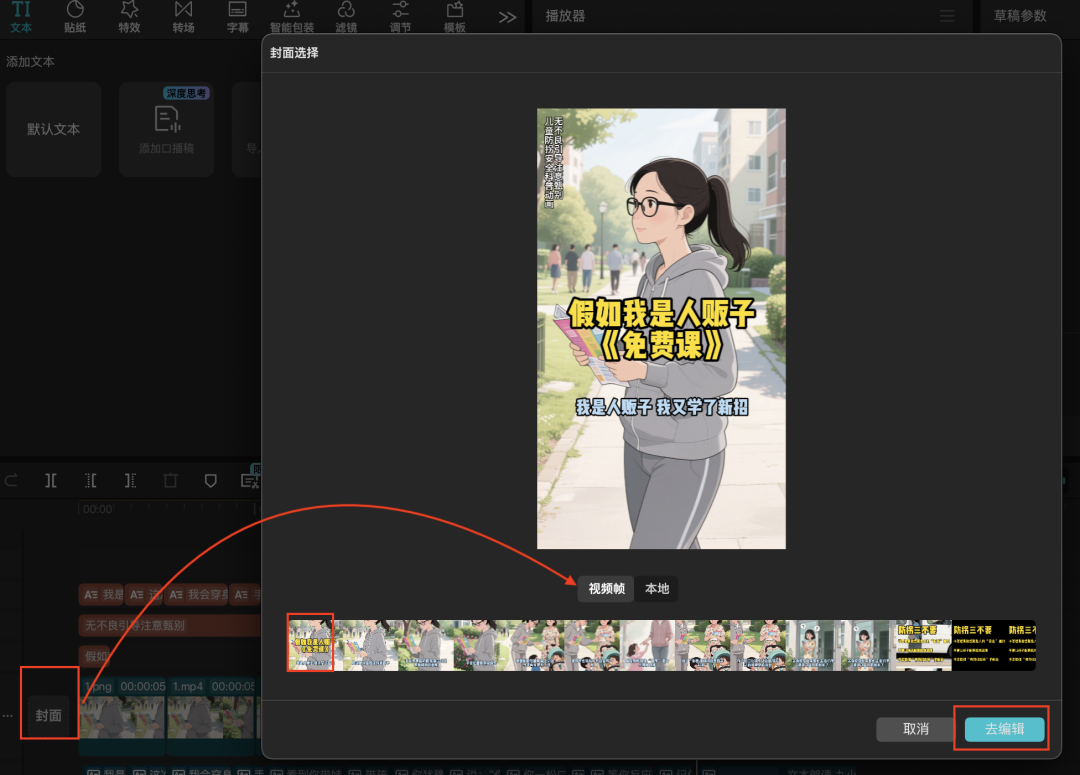Click the split clip icon above timeline
This screenshot has width=1080, height=775.
point(51,480)
